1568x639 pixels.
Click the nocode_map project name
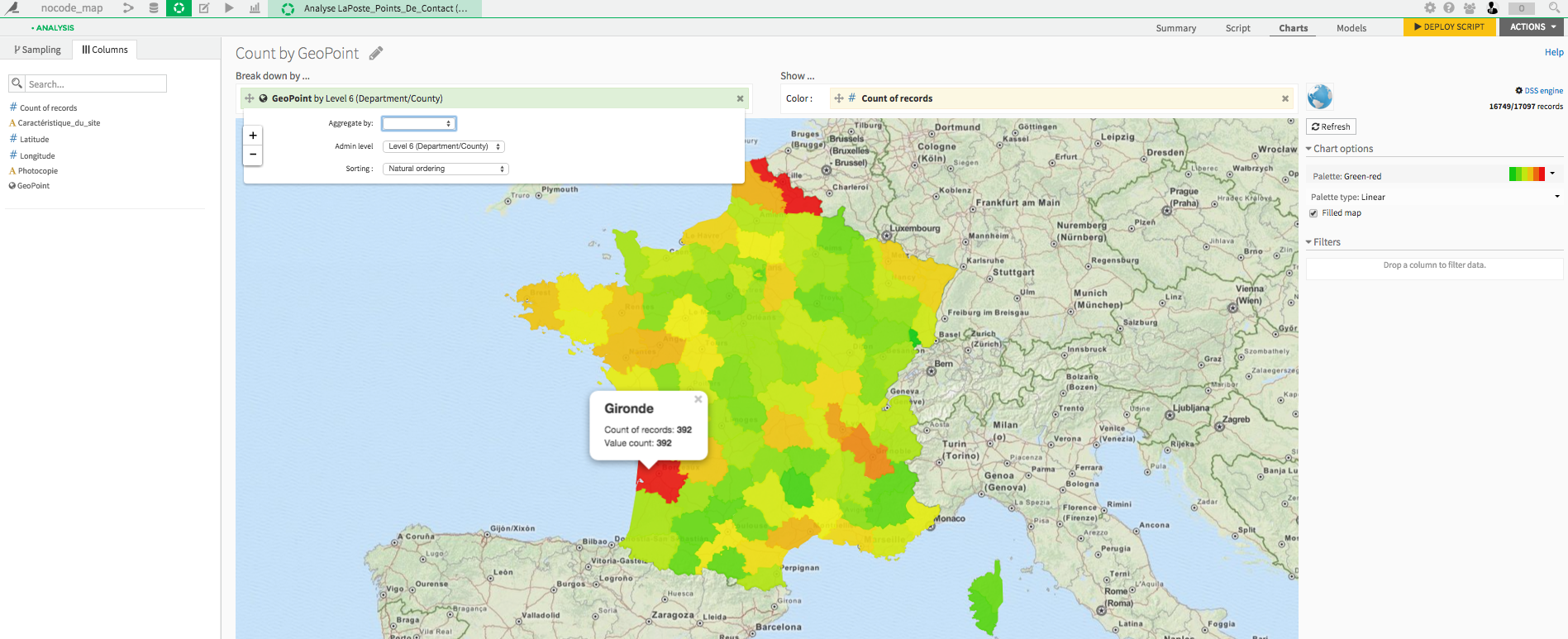72,8
